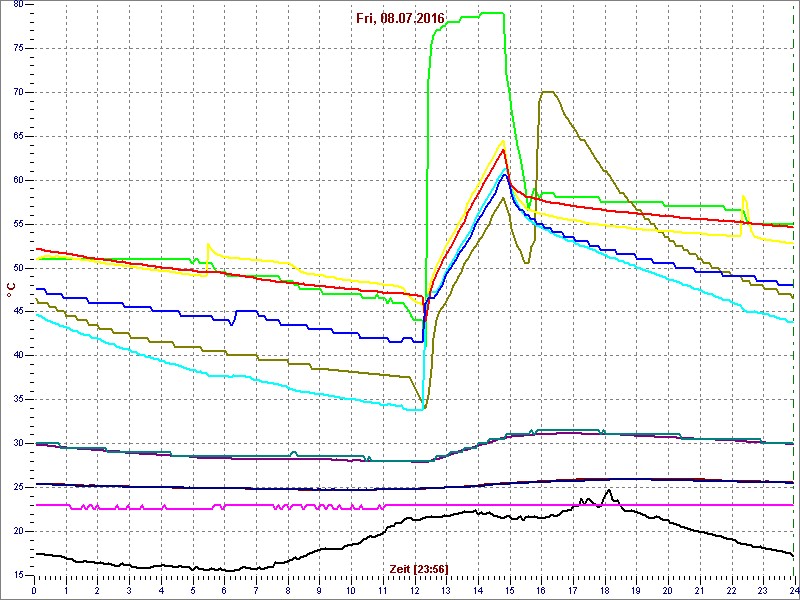
Task: Click the 50 value on the temperature axis
Action: click(18, 268)
